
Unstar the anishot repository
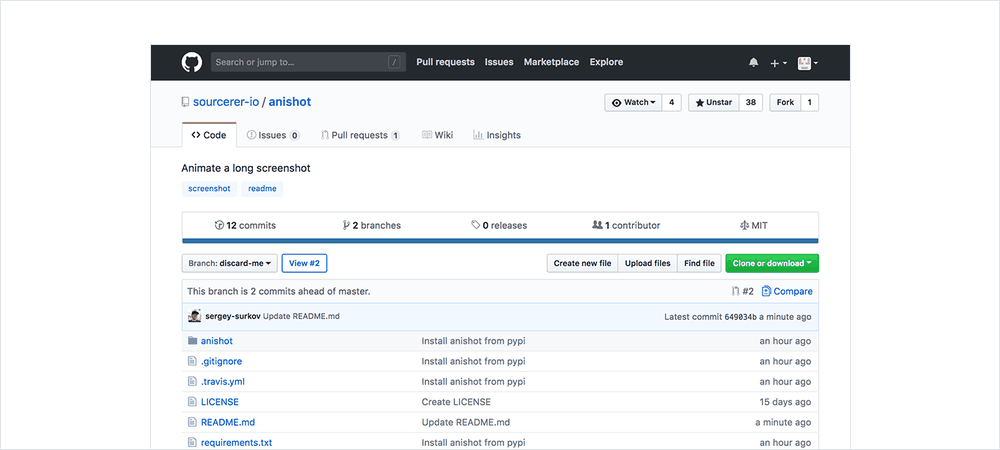pyautogui.click(x=714, y=102)
